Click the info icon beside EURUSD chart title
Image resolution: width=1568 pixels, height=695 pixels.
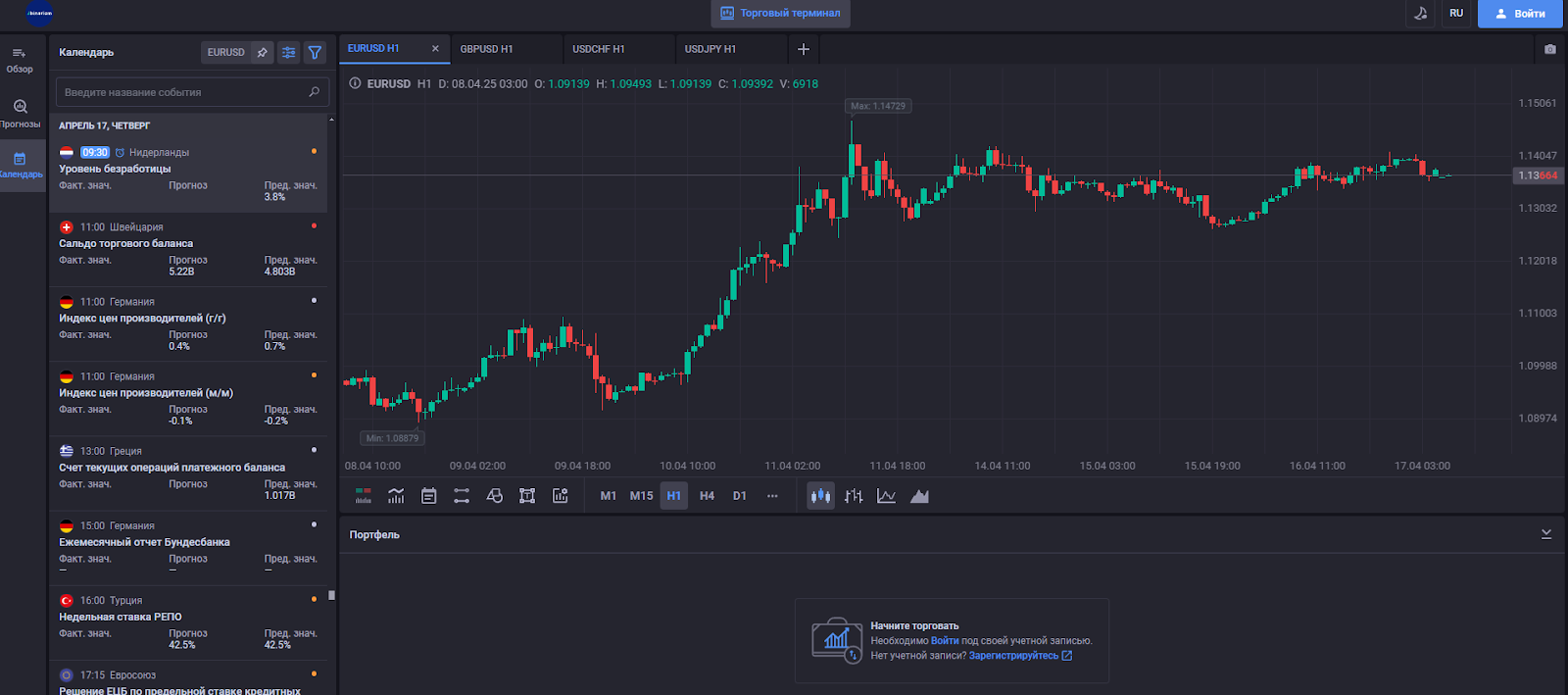356,83
